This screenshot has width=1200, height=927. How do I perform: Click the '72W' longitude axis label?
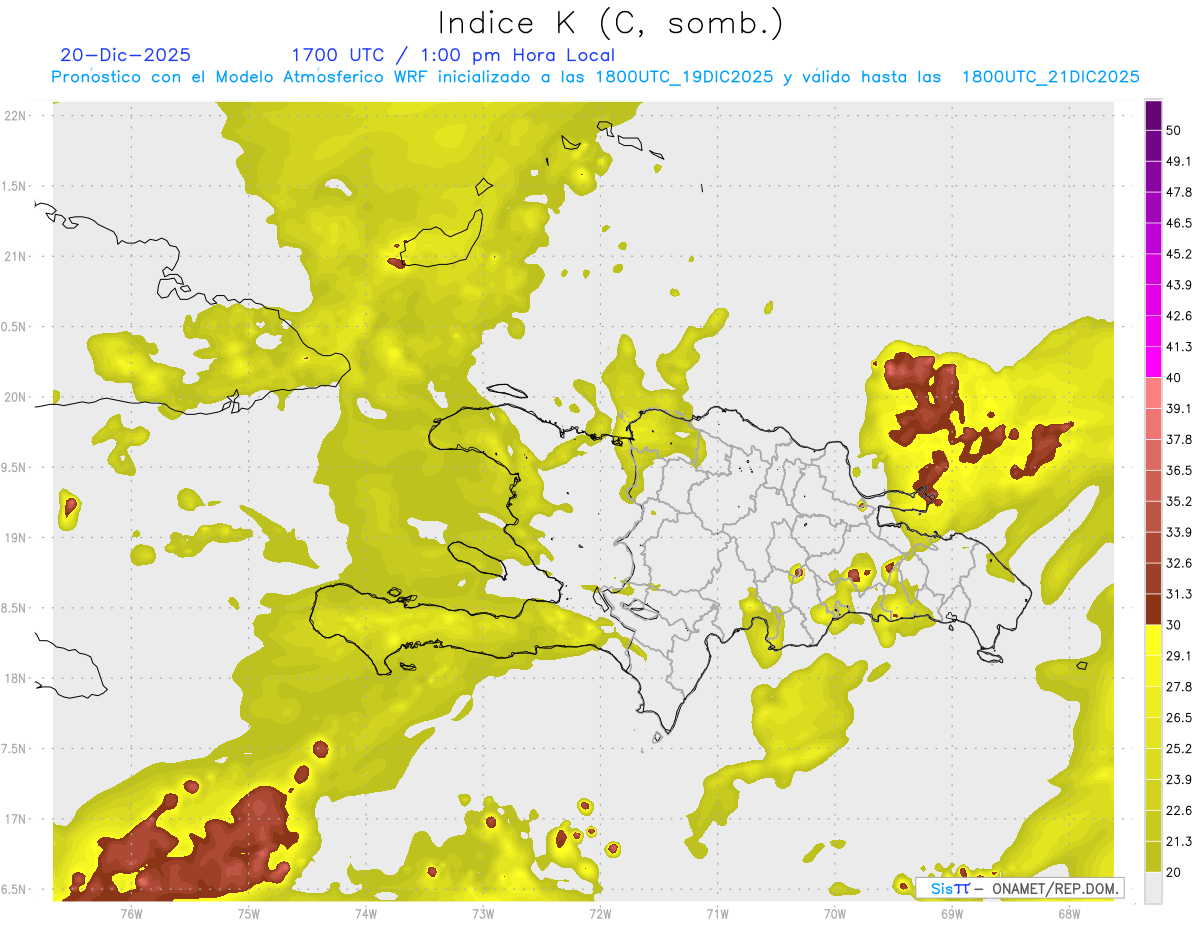[600, 913]
